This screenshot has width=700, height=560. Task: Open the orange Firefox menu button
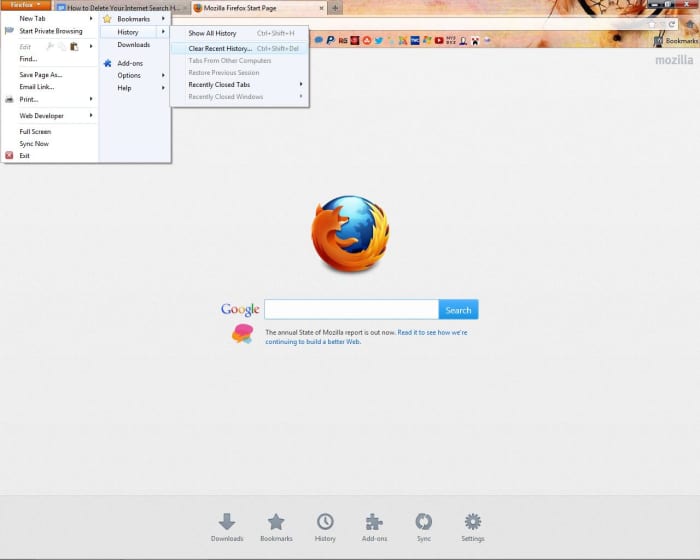[x=25, y=5]
